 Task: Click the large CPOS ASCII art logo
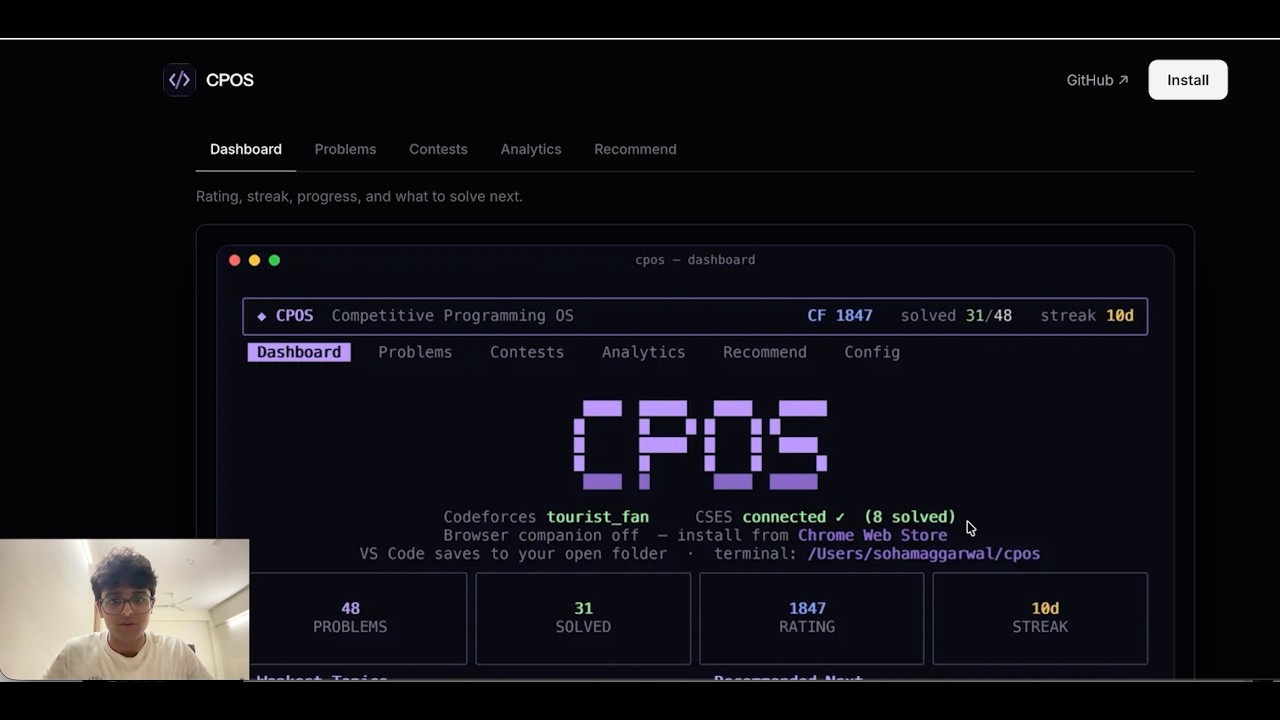700,445
